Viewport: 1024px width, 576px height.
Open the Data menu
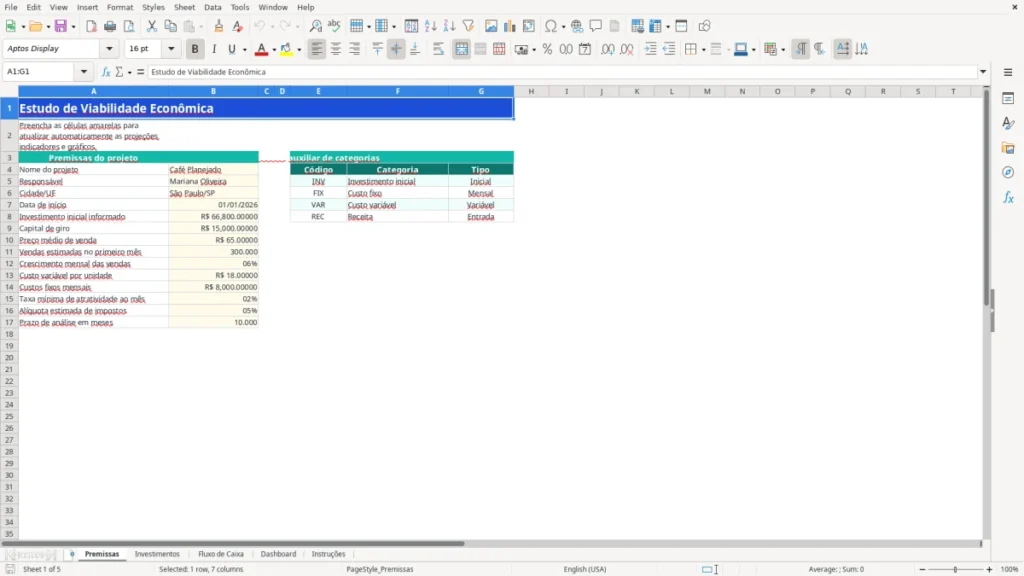point(212,7)
